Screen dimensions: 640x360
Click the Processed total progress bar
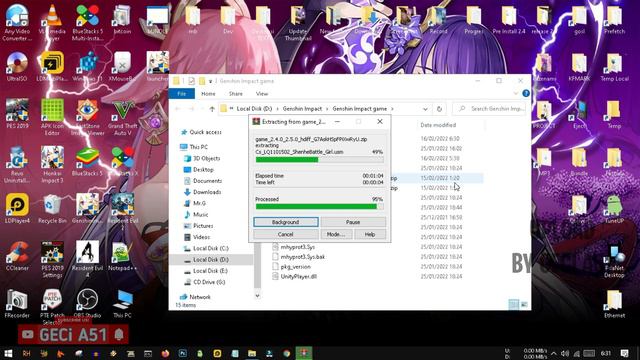[x=320, y=207]
